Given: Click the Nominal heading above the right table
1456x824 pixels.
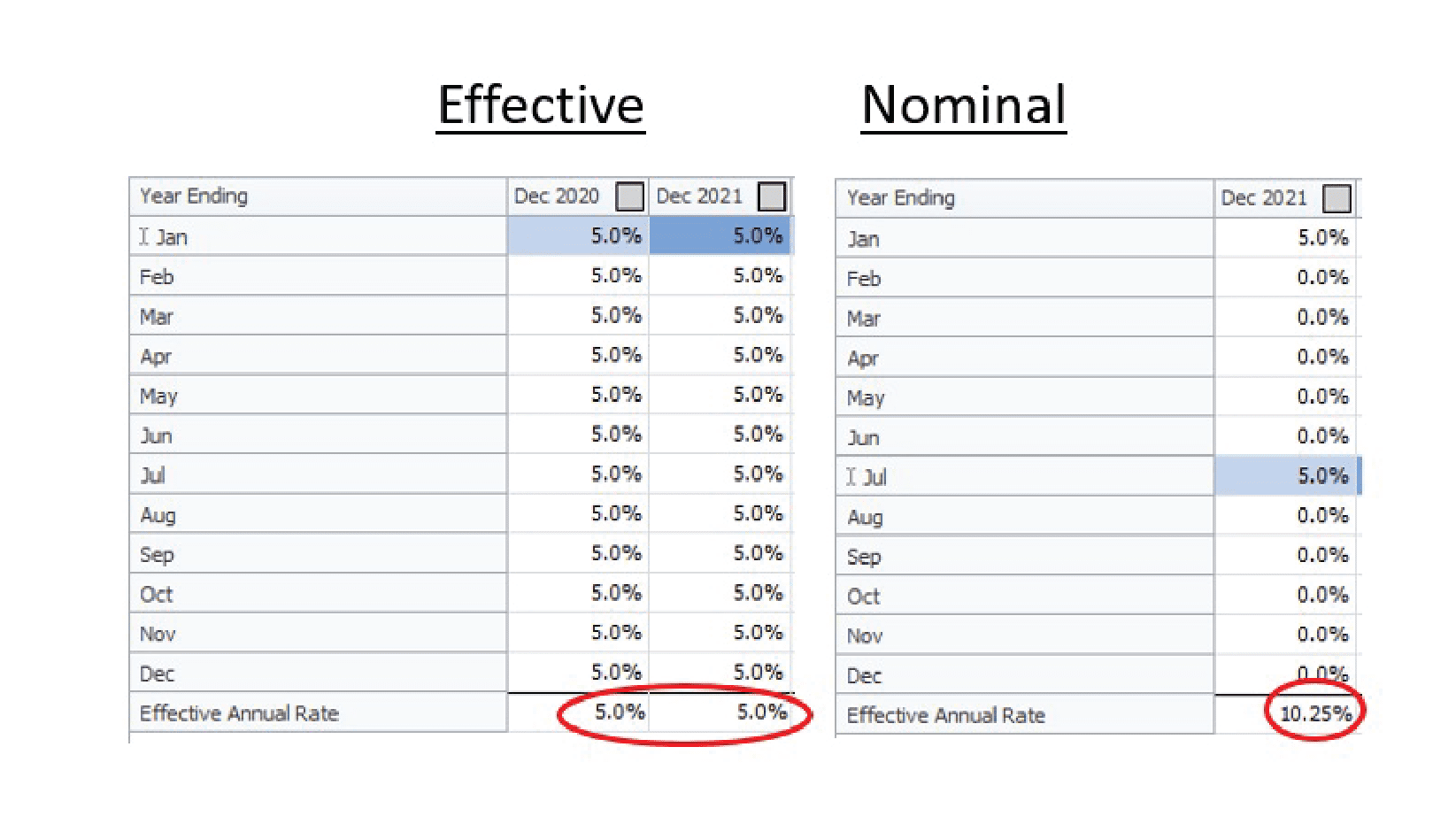Looking at the screenshot, I should [963, 104].
